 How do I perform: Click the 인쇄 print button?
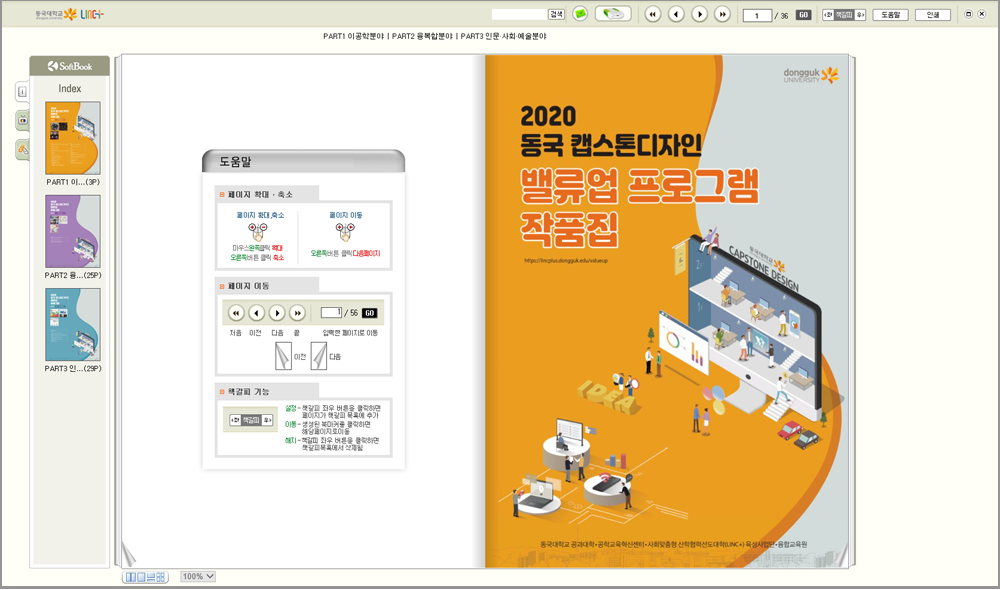point(933,15)
